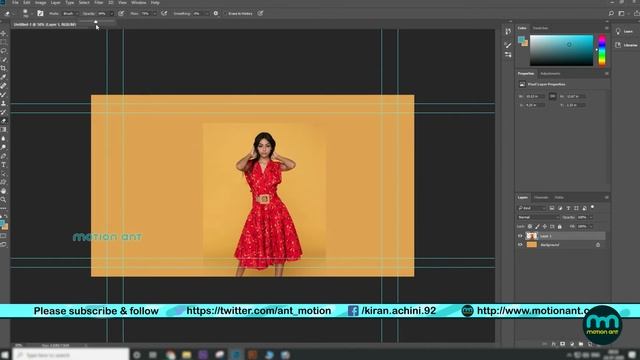Click the foreground color swatch in Color panel
The height and width of the screenshot is (360, 640).
[521, 40]
